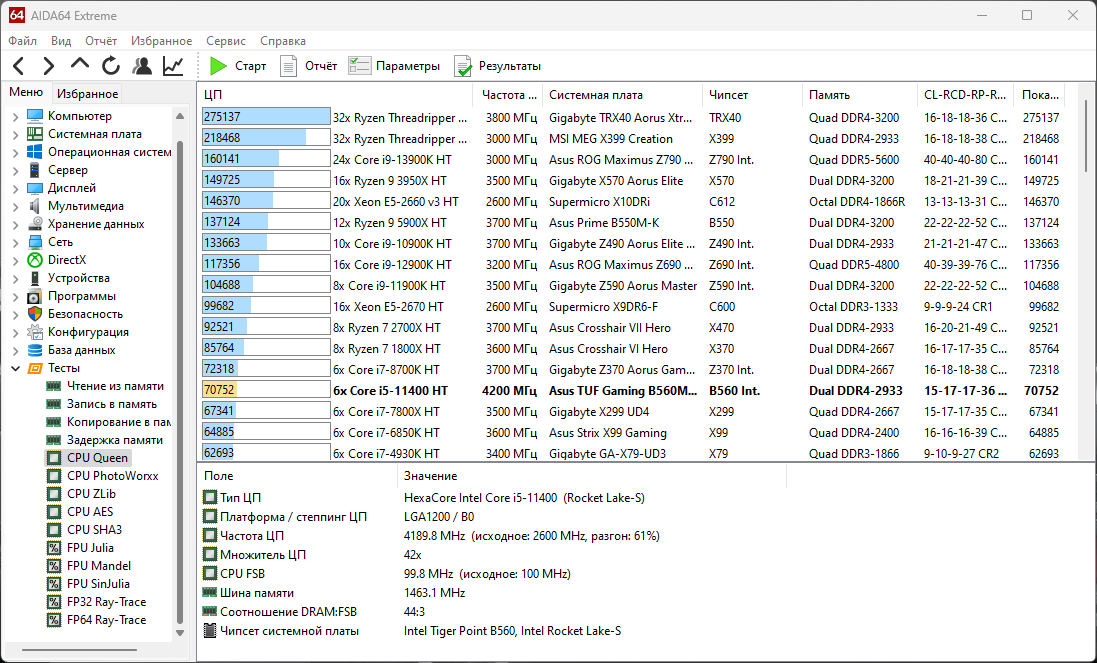Select the CPU ZLib test icon
Screen dimensions: 1097x663
point(53,494)
